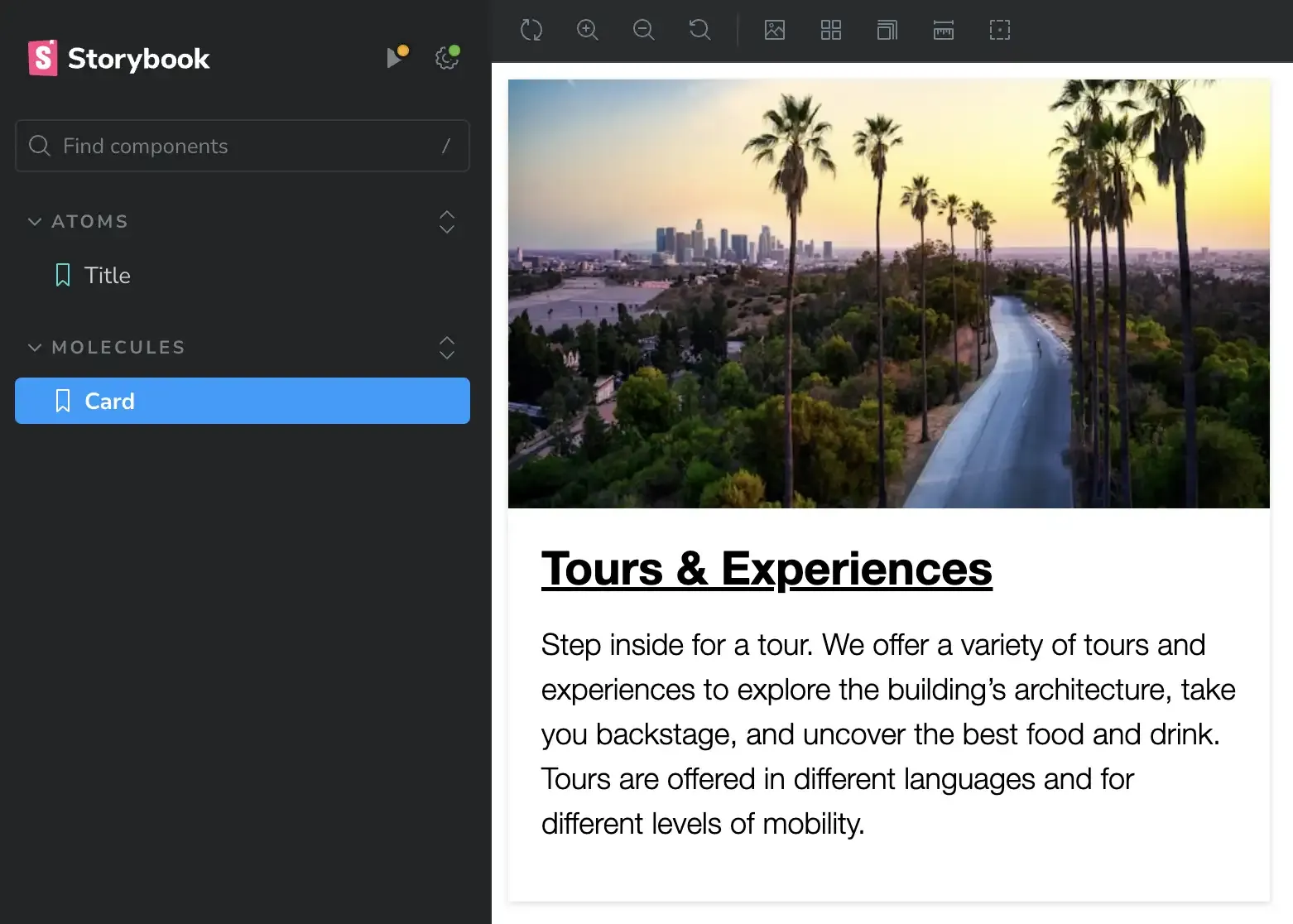Open the background change tool

point(775,31)
